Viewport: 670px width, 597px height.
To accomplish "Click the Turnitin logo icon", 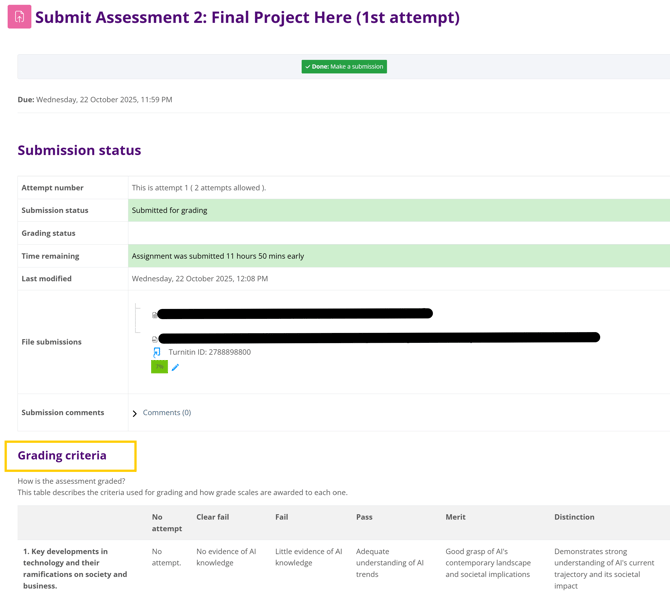I will [x=157, y=352].
